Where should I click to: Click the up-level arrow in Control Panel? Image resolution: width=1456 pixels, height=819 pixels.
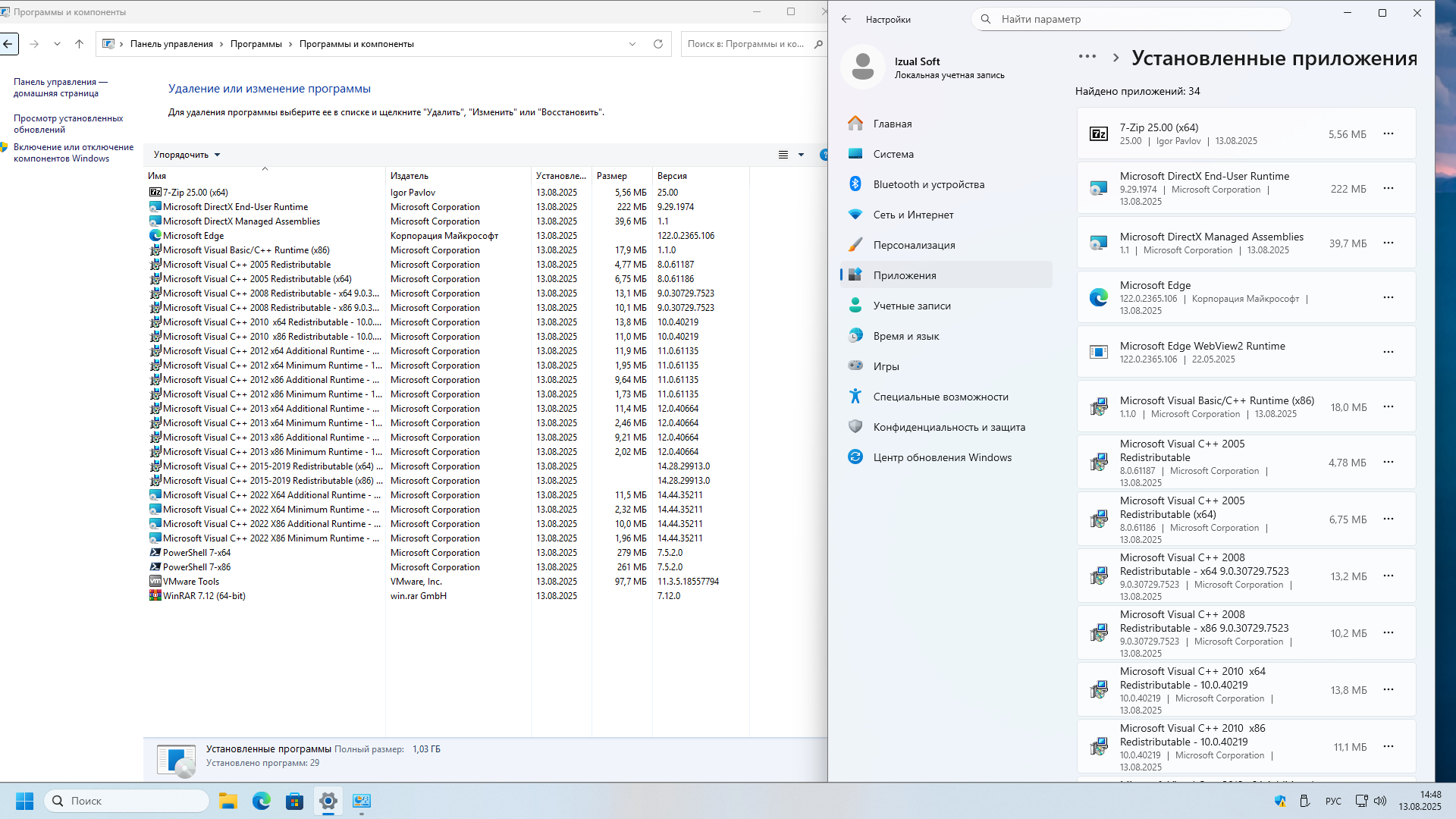click(79, 44)
